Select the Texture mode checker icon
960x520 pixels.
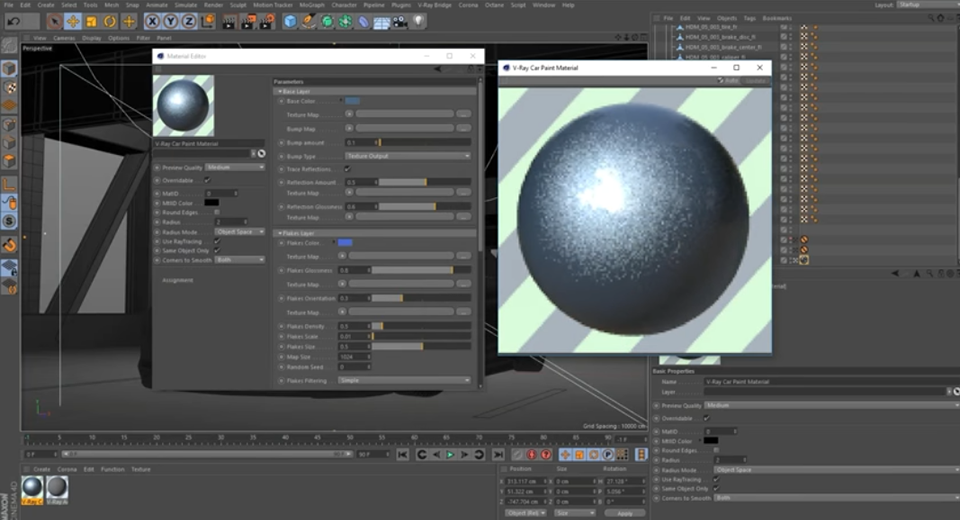9,87
